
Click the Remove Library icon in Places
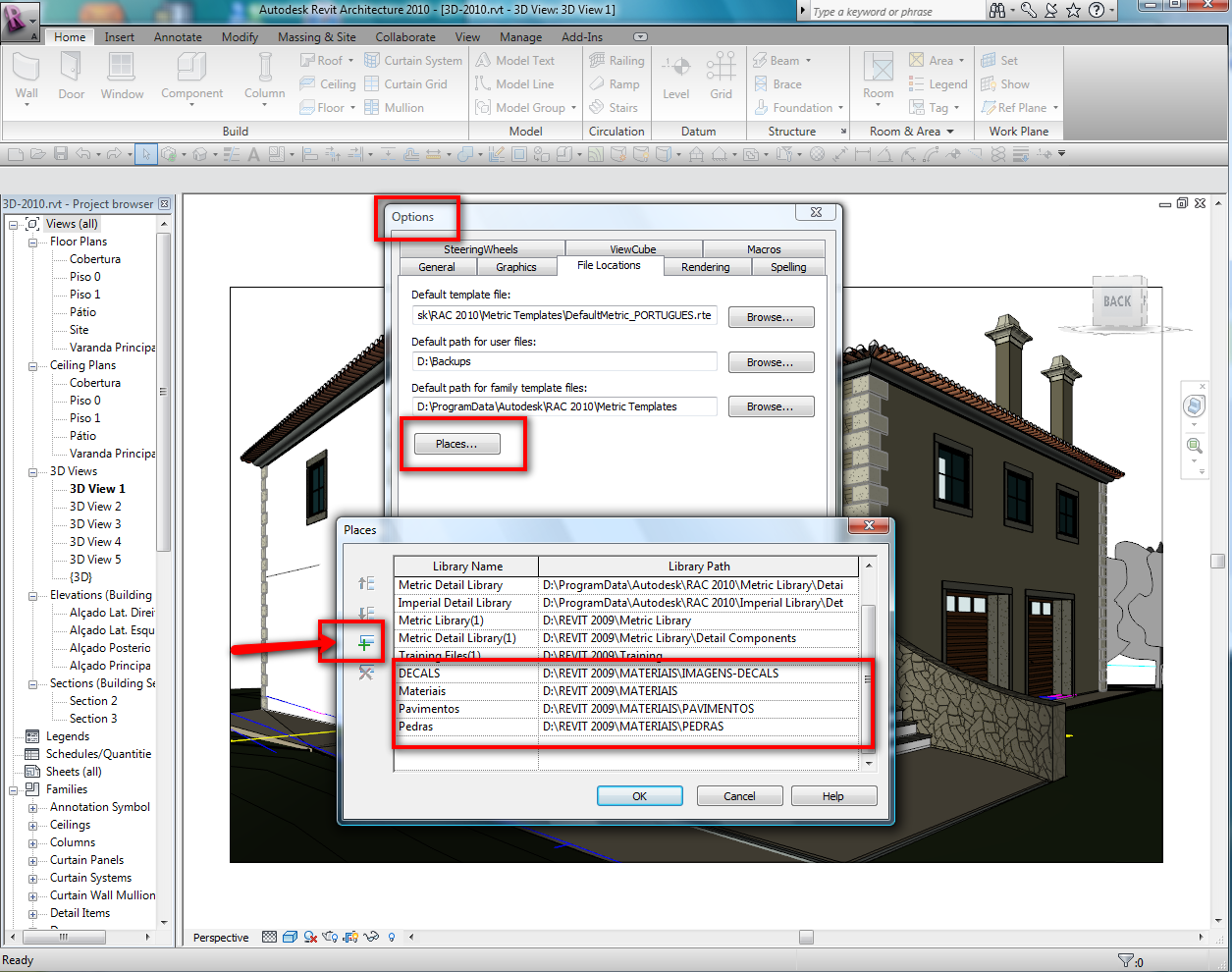tap(365, 673)
